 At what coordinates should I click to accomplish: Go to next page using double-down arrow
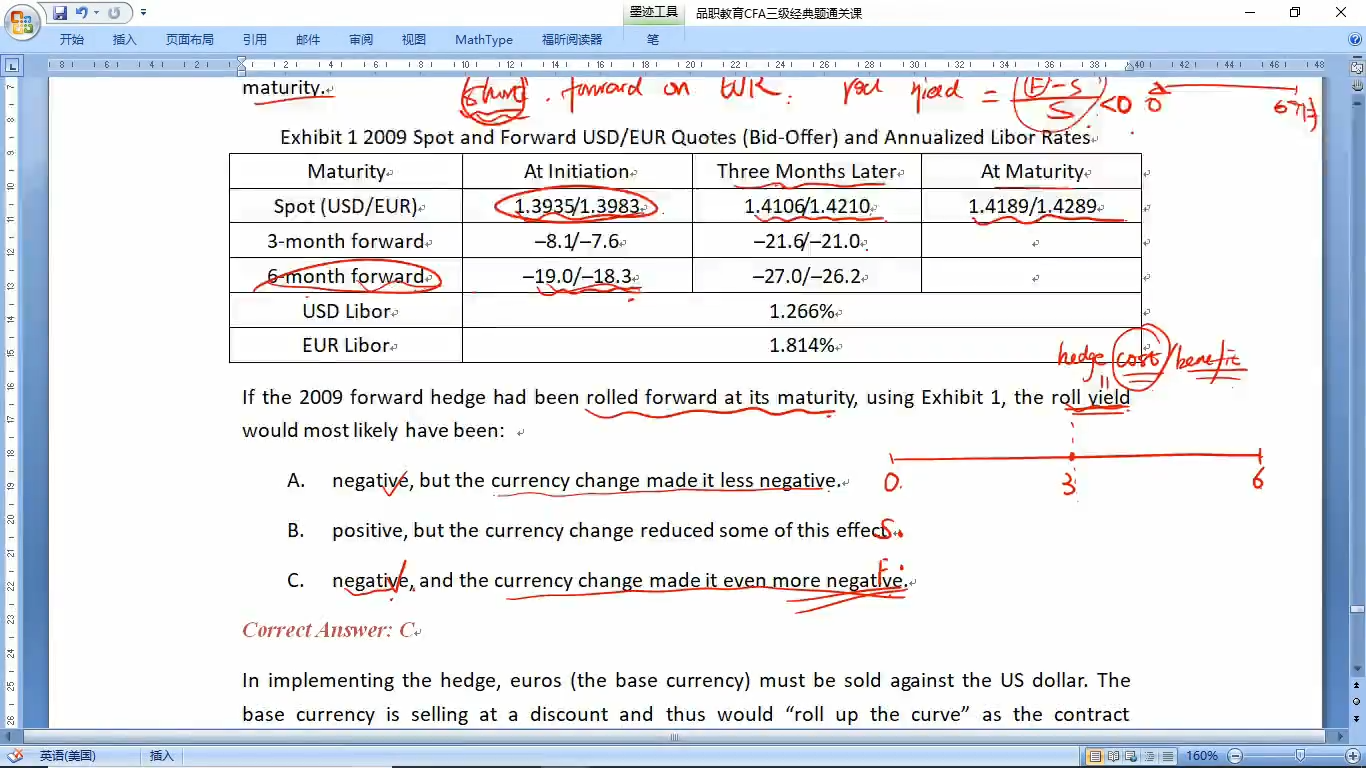tap(1357, 719)
